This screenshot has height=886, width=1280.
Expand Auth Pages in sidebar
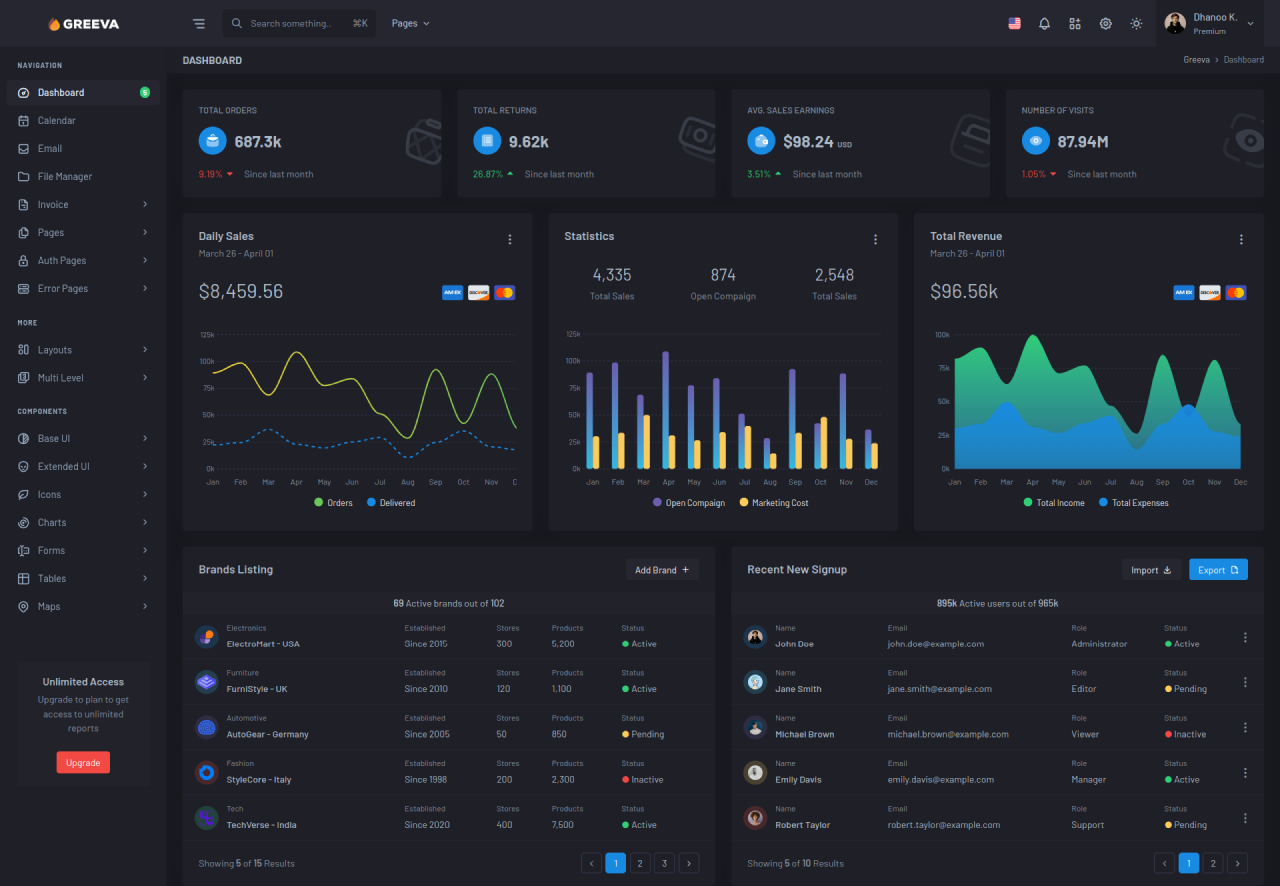click(x=83, y=260)
